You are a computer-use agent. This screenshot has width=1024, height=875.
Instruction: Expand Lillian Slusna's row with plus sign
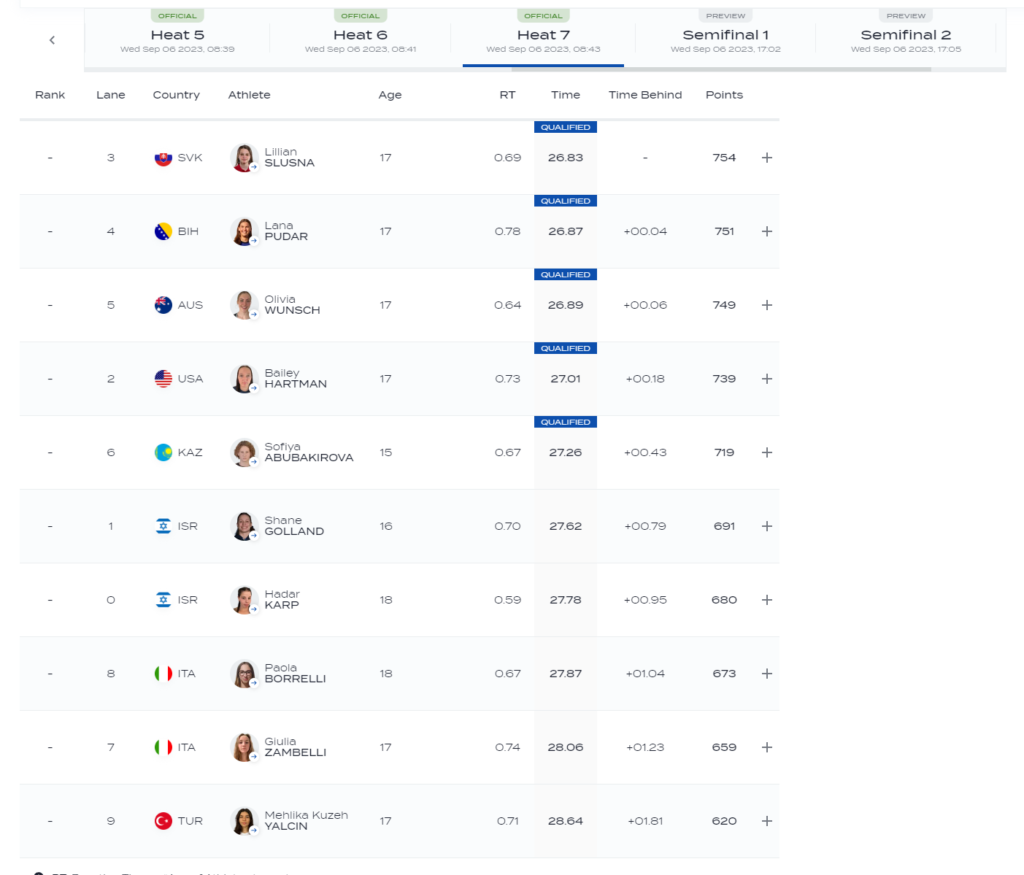767,158
